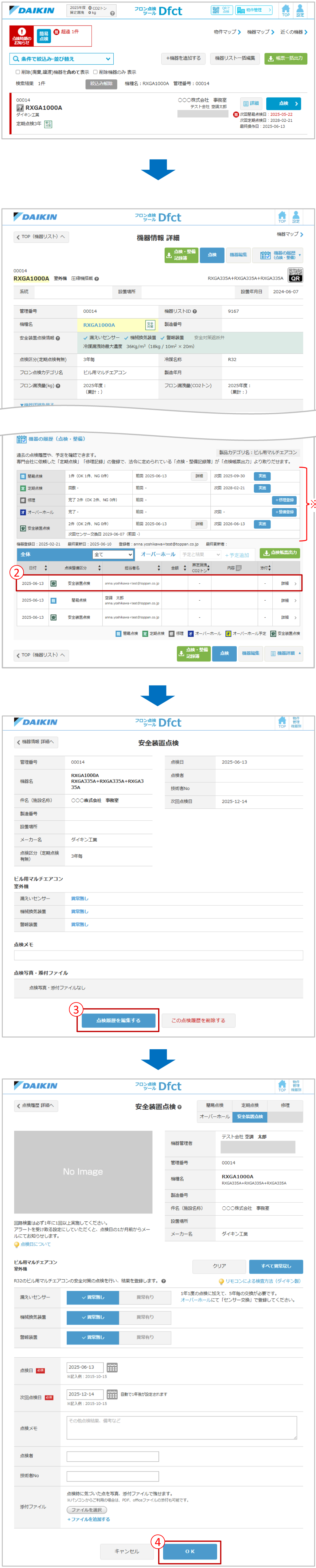Open the 物件マップ link on equipment list
The height and width of the screenshot is (1568, 316).
pyautogui.click(x=227, y=32)
